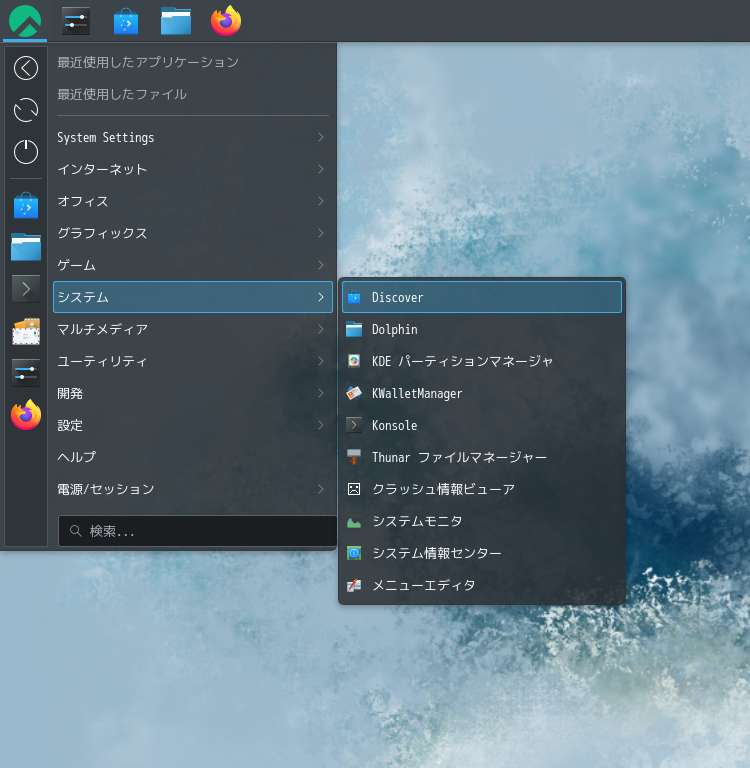Click the Dolphin folder icon in submenu
This screenshot has height=768, width=750.
[354, 329]
